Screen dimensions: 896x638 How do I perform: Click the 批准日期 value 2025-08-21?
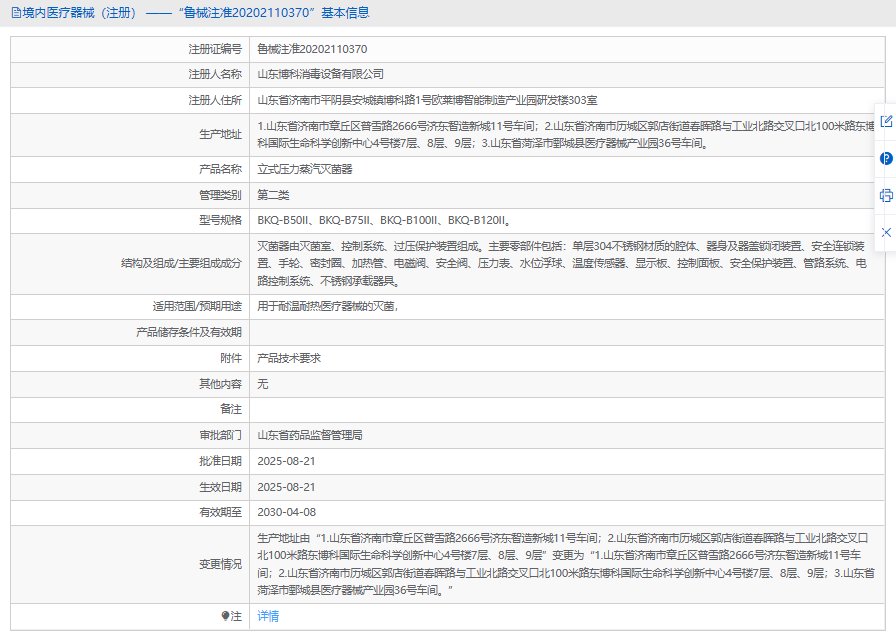pos(286,461)
